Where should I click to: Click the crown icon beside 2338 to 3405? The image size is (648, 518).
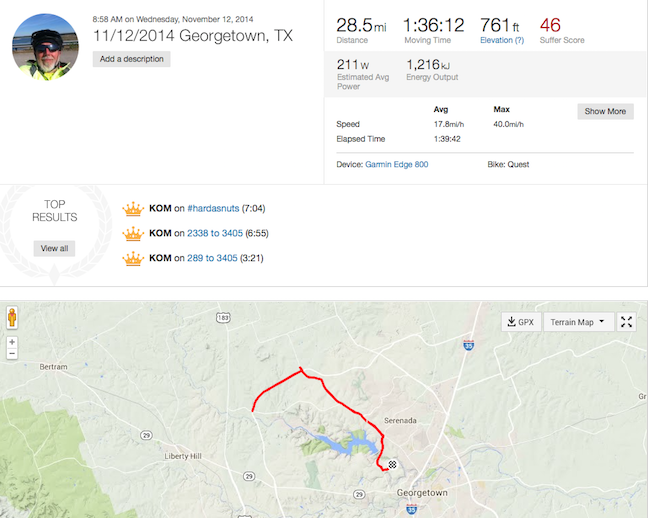[133, 234]
